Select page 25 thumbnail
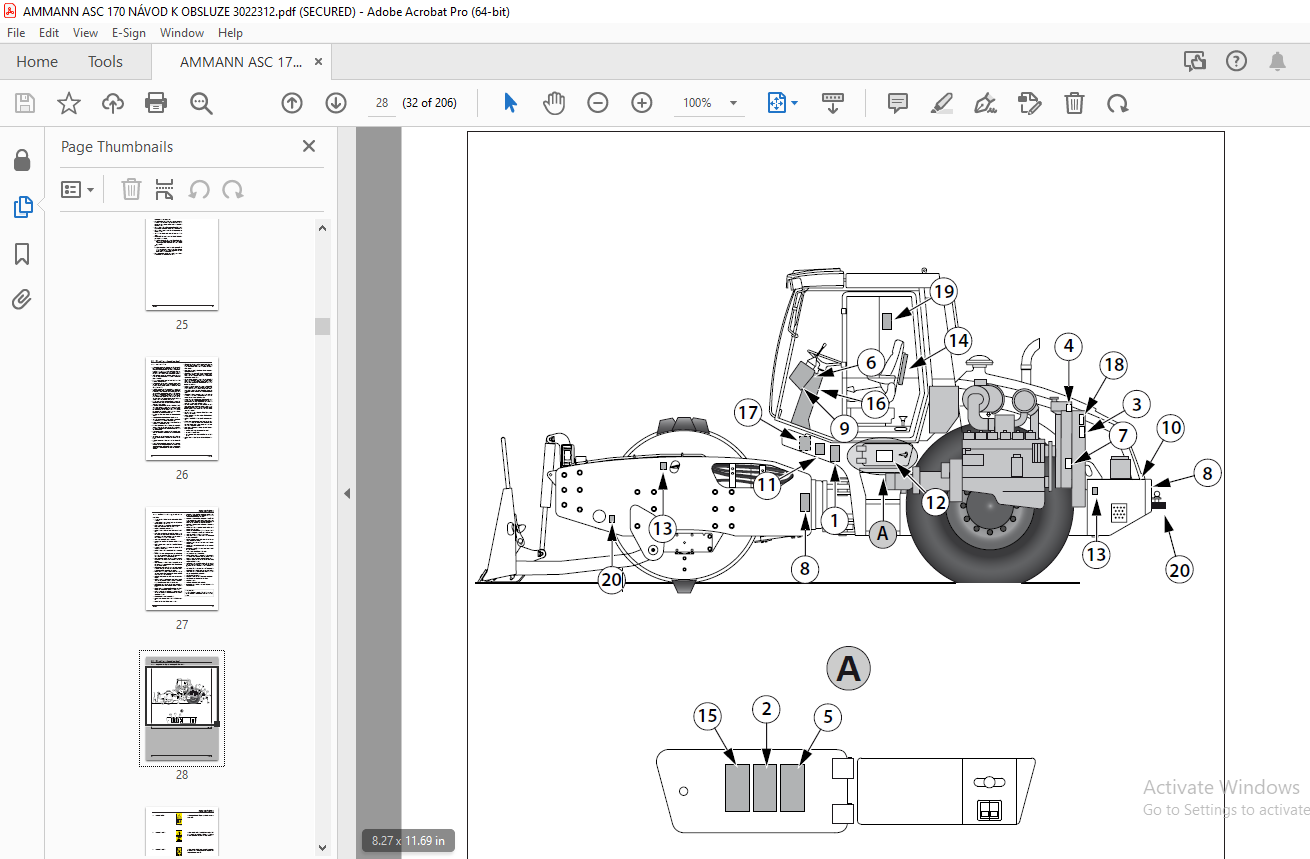 click(x=182, y=264)
